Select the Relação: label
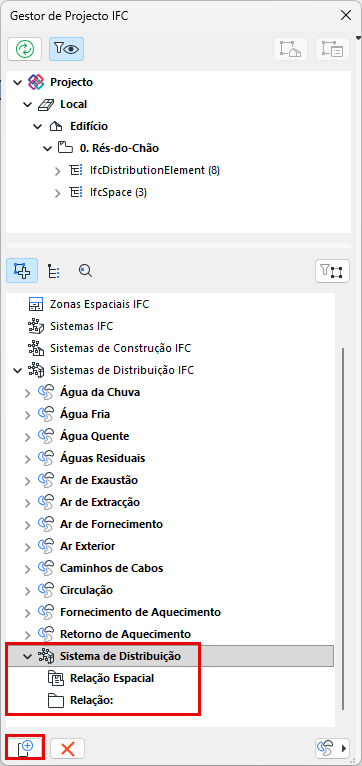362x766 pixels. 92,701
